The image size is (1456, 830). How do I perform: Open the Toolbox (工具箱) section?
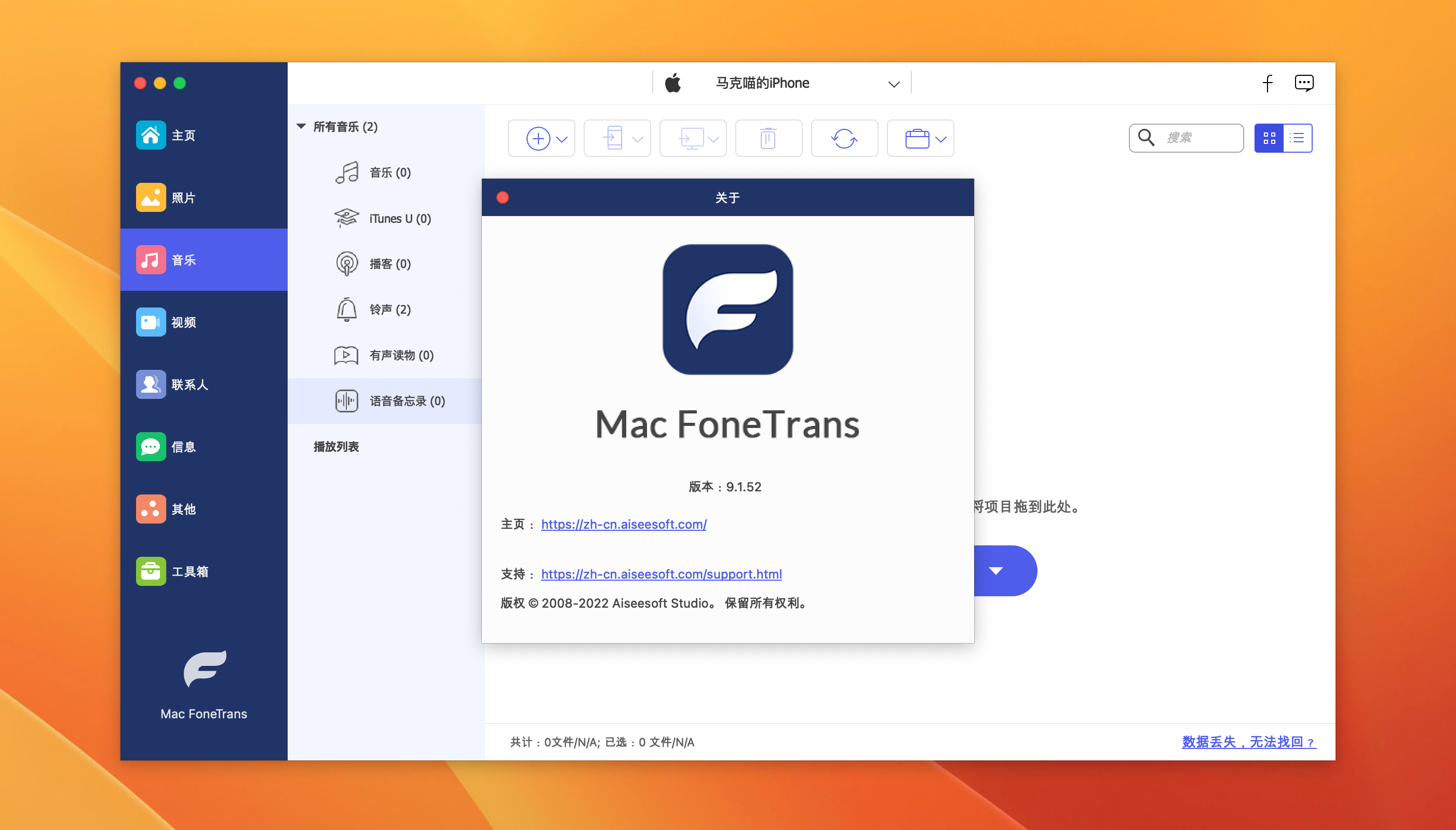coord(204,571)
